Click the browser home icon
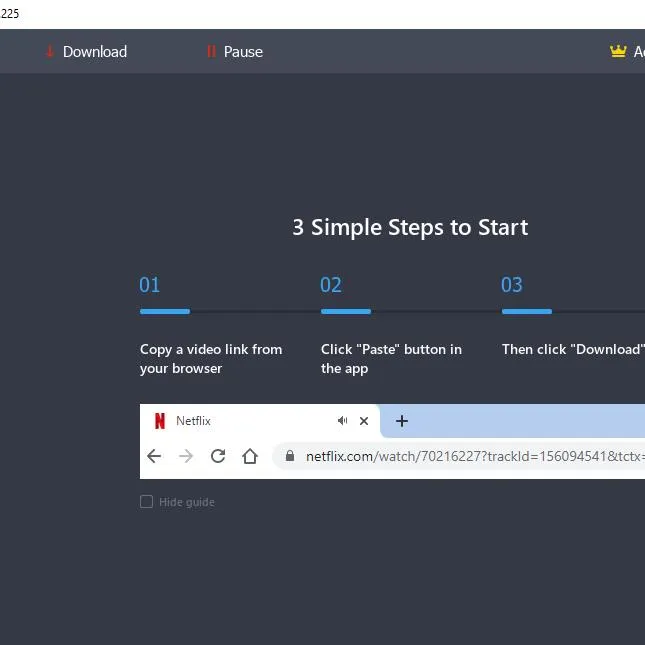Viewport: 645px width, 645px height. [250, 456]
